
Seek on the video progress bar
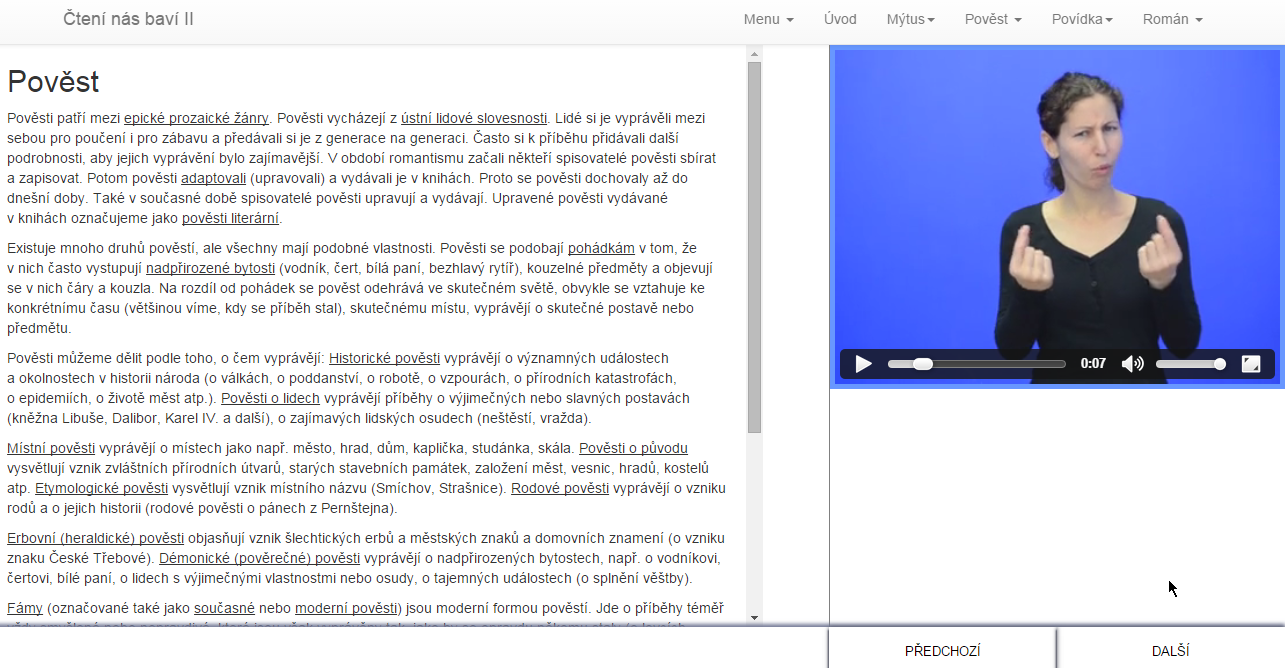(976, 364)
